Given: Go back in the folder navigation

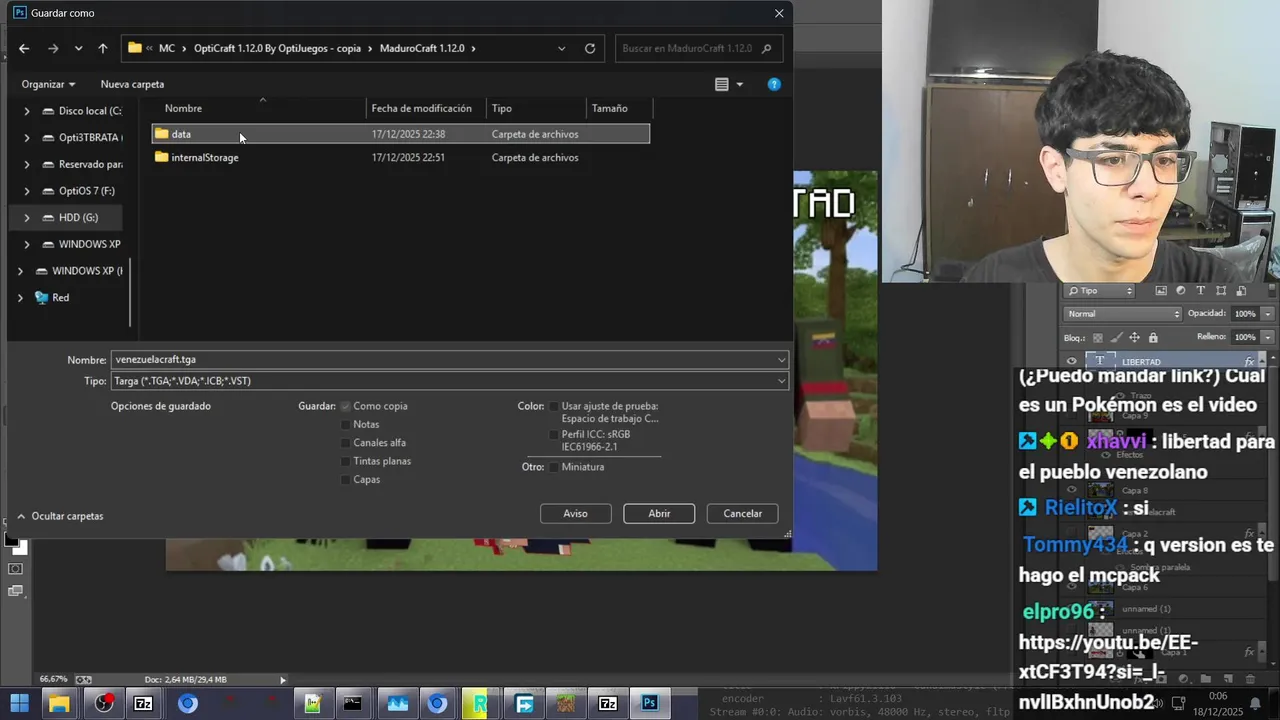Looking at the screenshot, I should pyautogui.click(x=24, y=48).
